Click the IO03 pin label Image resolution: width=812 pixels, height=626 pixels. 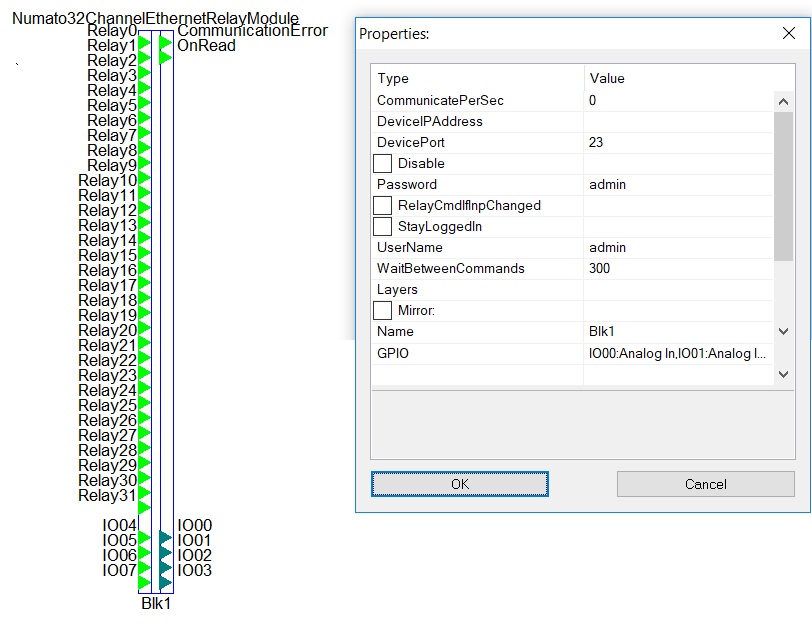pyautogui.click(x=195, y=571)
